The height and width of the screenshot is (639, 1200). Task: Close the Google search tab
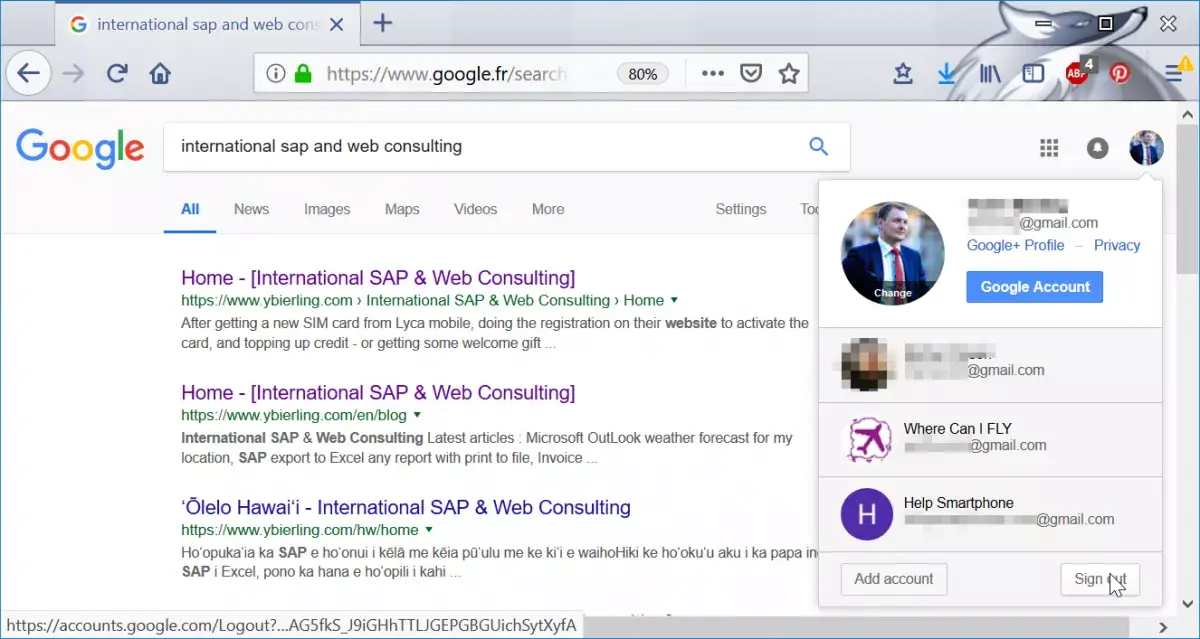pos(337,24)
